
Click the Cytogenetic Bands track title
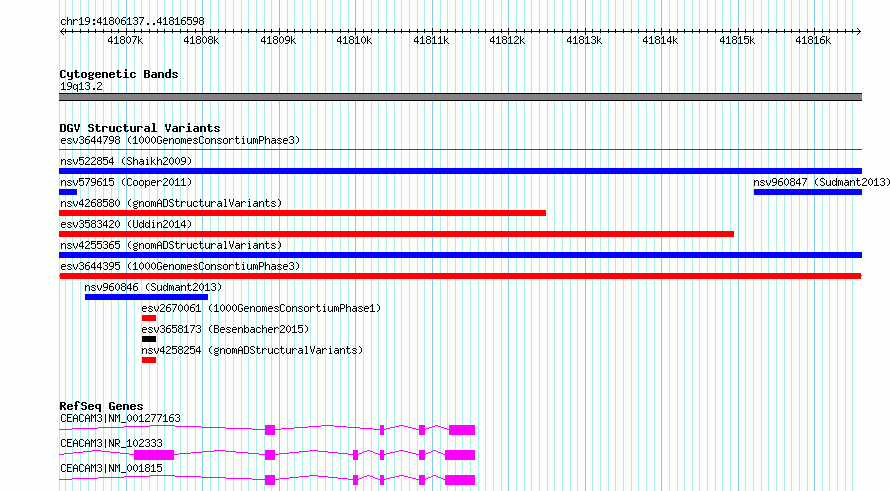119,74
